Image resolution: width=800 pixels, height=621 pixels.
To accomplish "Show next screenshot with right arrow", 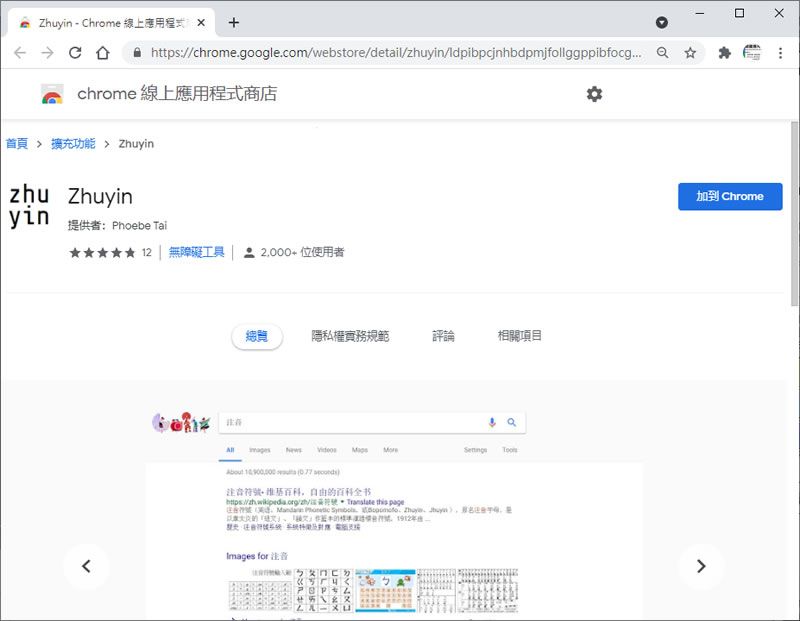I will coord(701,566).
